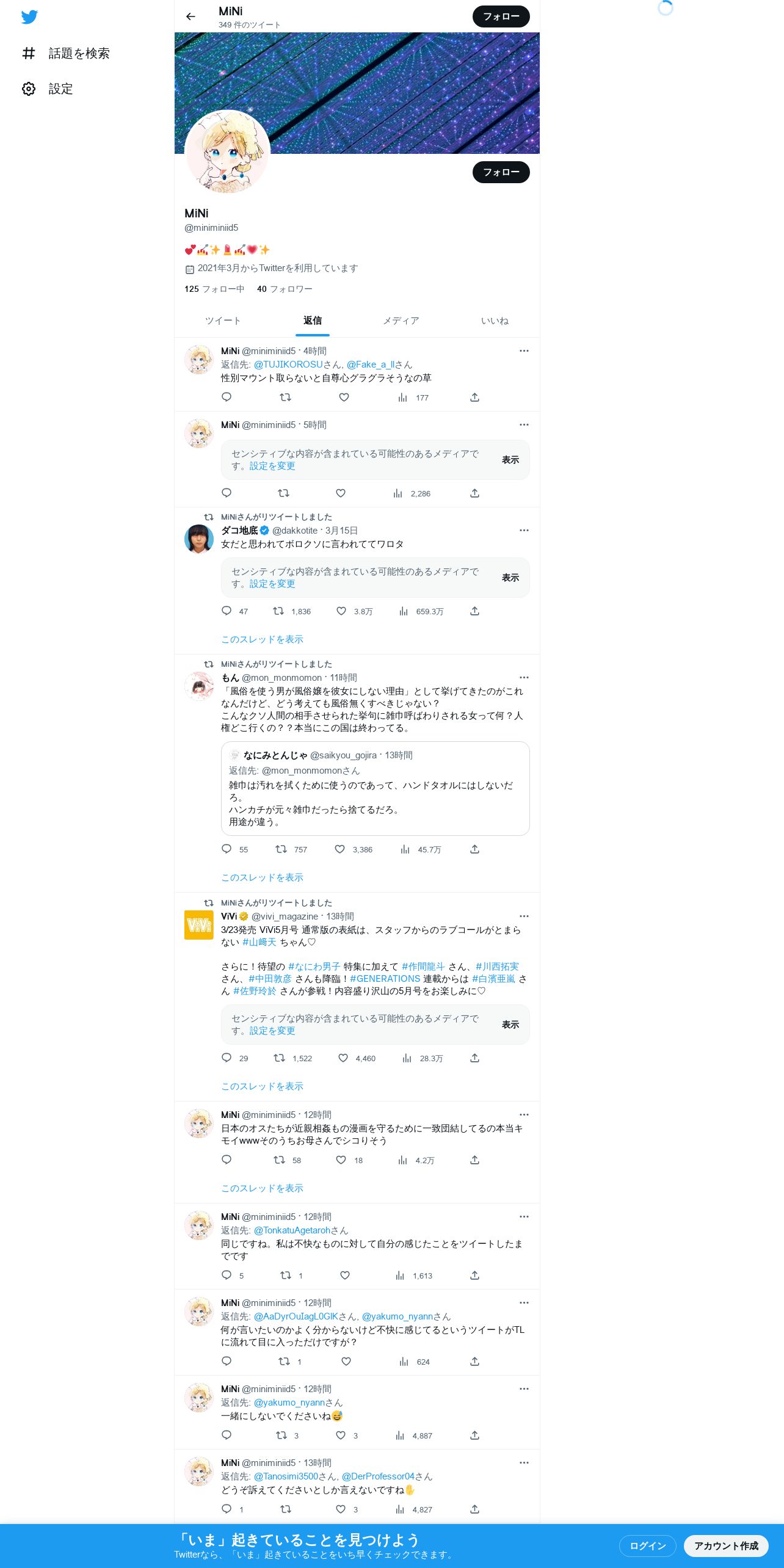This screenshot has height=1568, width=784.
Task: Open MiNi's profile avatar picture
Action: point(227,153)
